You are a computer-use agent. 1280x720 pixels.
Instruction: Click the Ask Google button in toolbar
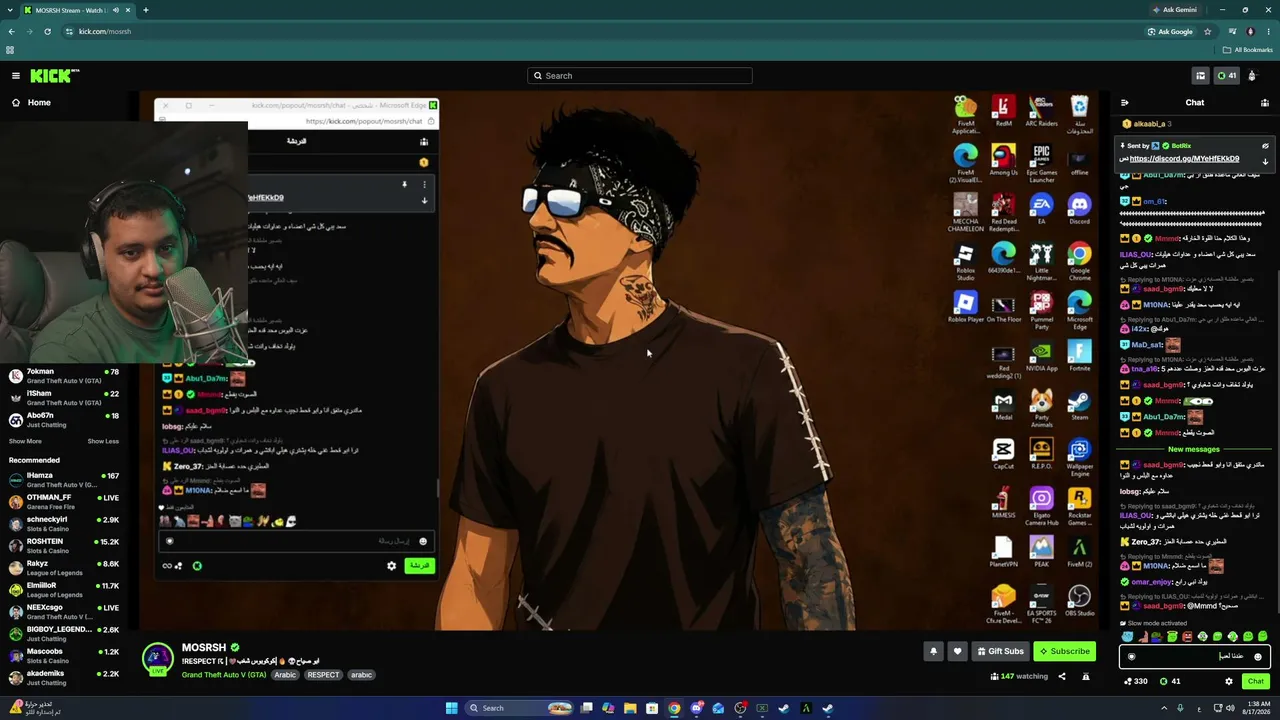1170,31
